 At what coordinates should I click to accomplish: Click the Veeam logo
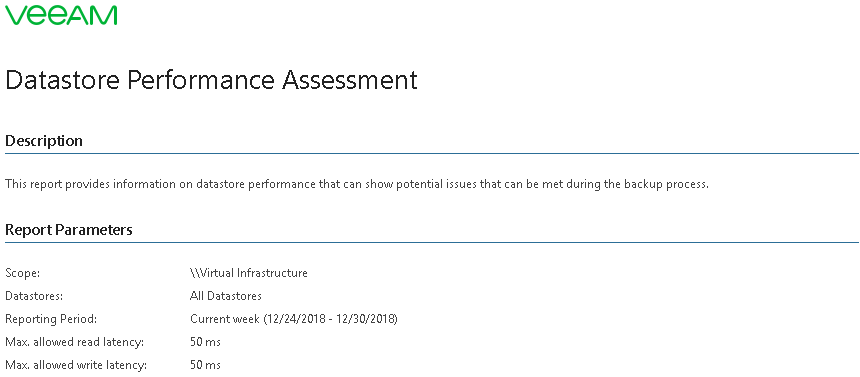pyautogui.click(x=61, y=15)
